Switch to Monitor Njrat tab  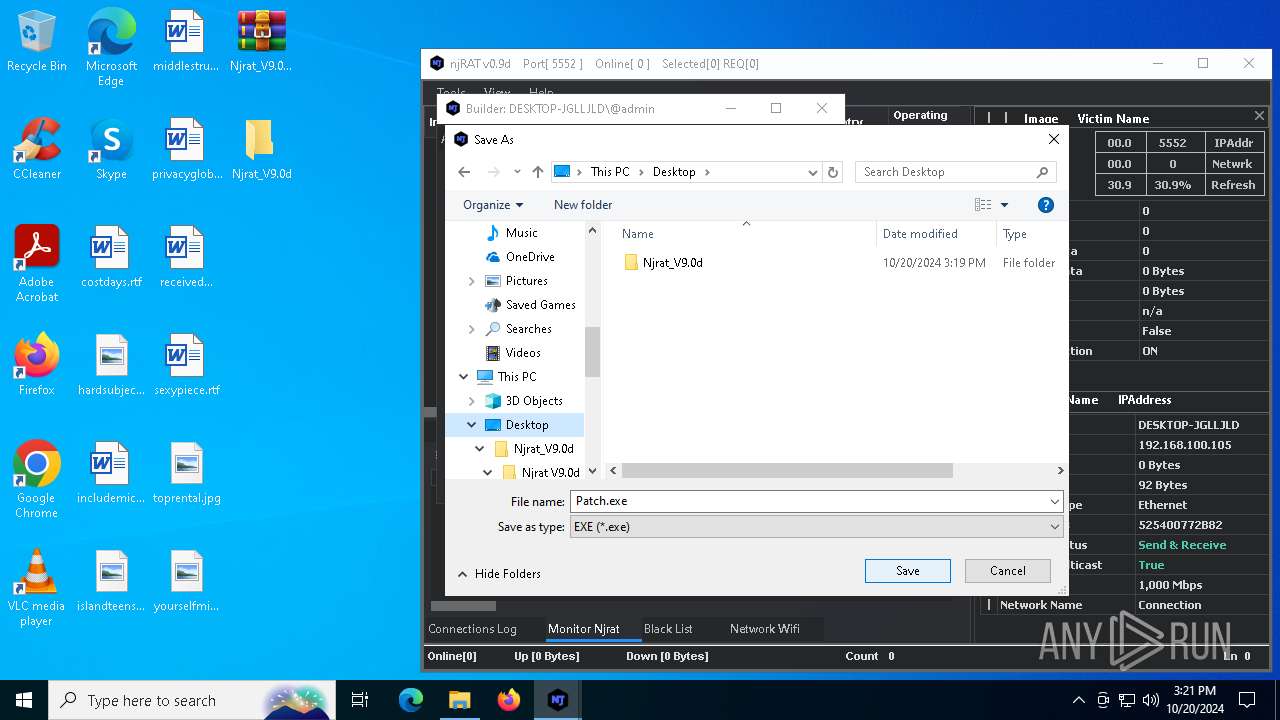pyautogui.click(x=584, y=629)
